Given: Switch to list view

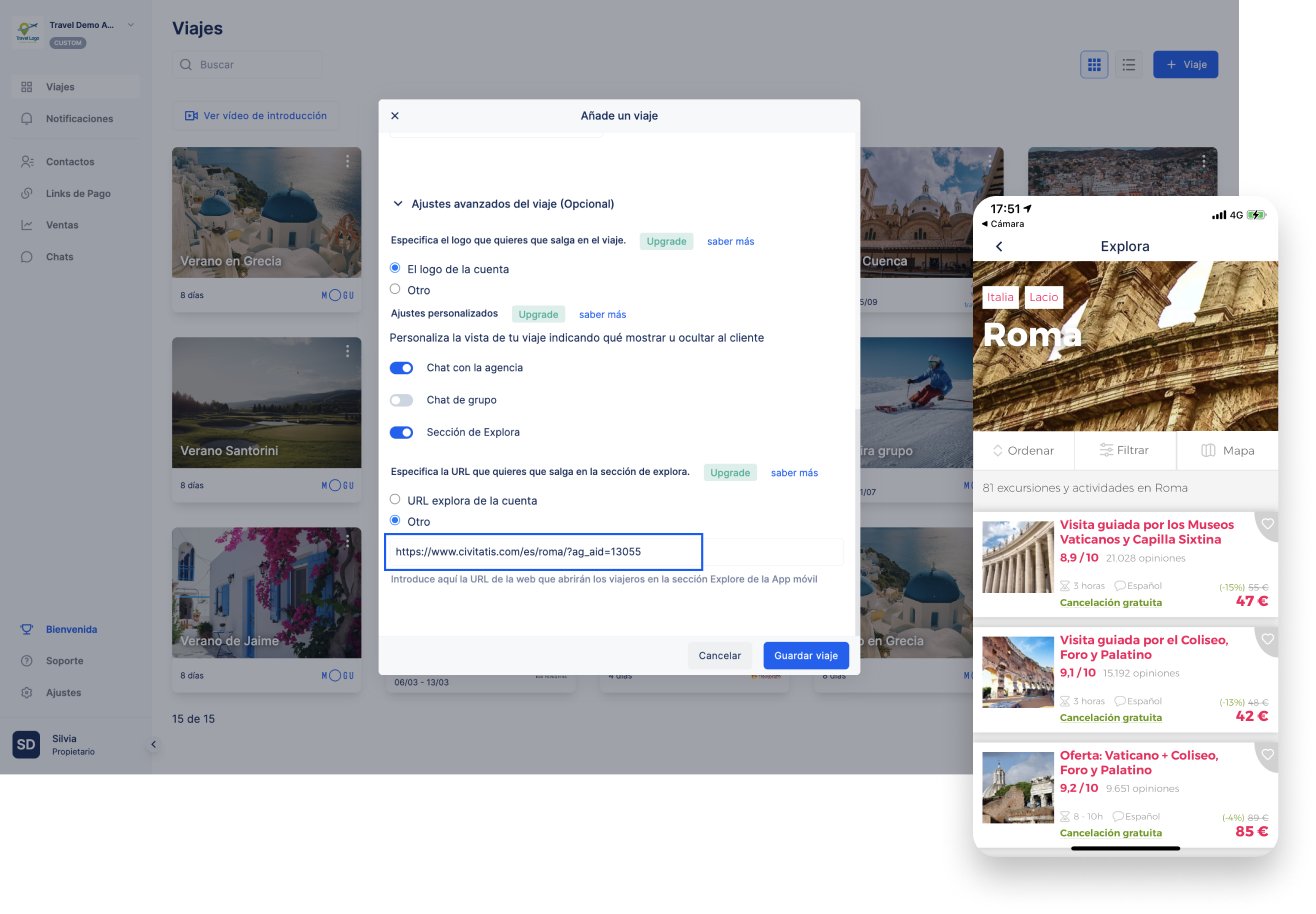Looking at the screenshot, I should 1129,65.
